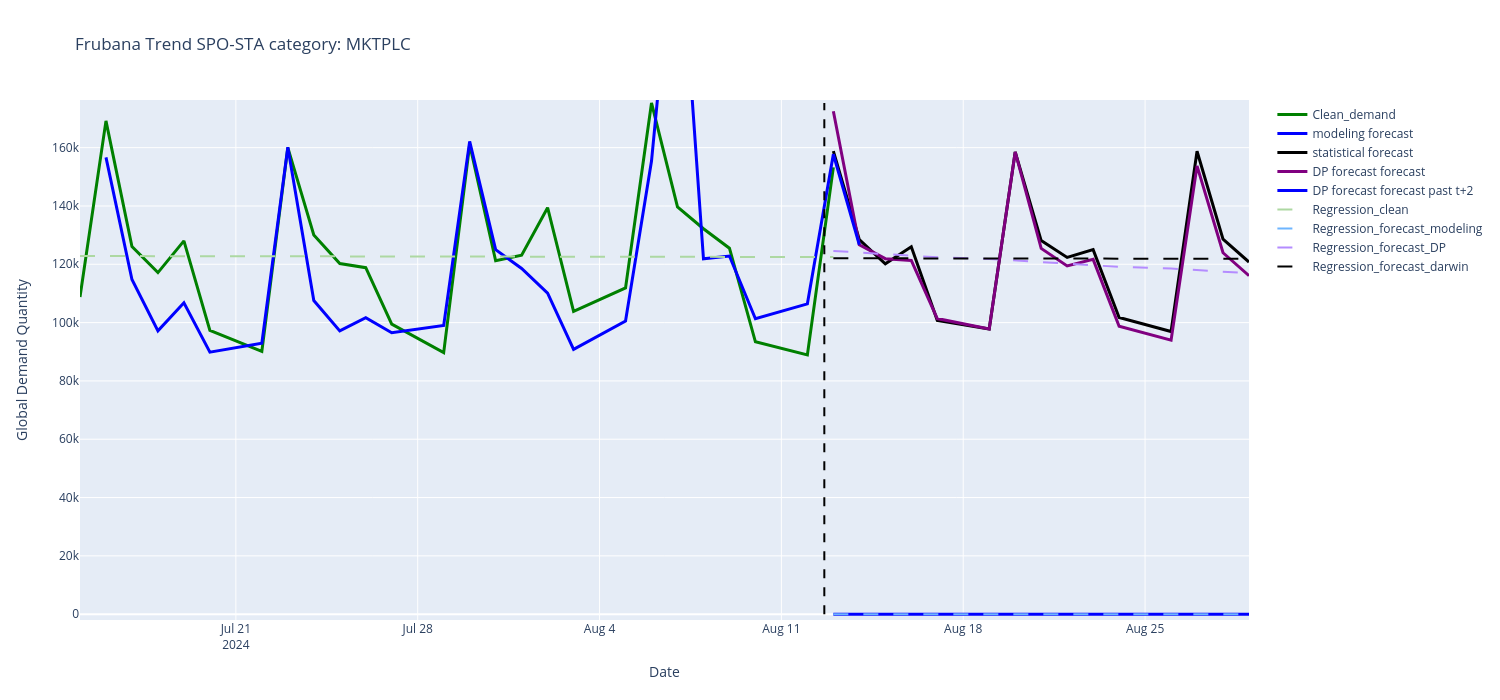Click the chart title Frubana Trend text
Screen dimensions: 1500x700
pos(243,44)
